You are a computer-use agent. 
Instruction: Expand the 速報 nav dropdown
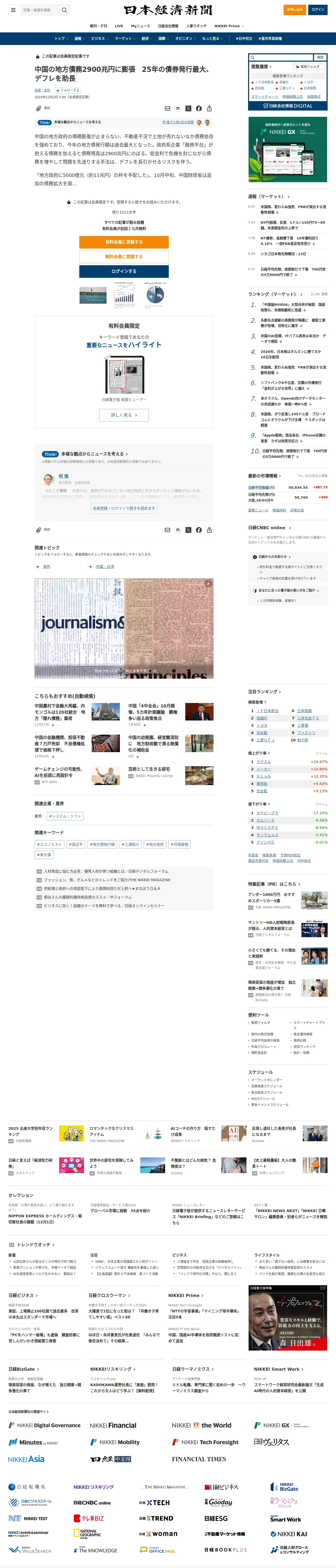(79, 38)
